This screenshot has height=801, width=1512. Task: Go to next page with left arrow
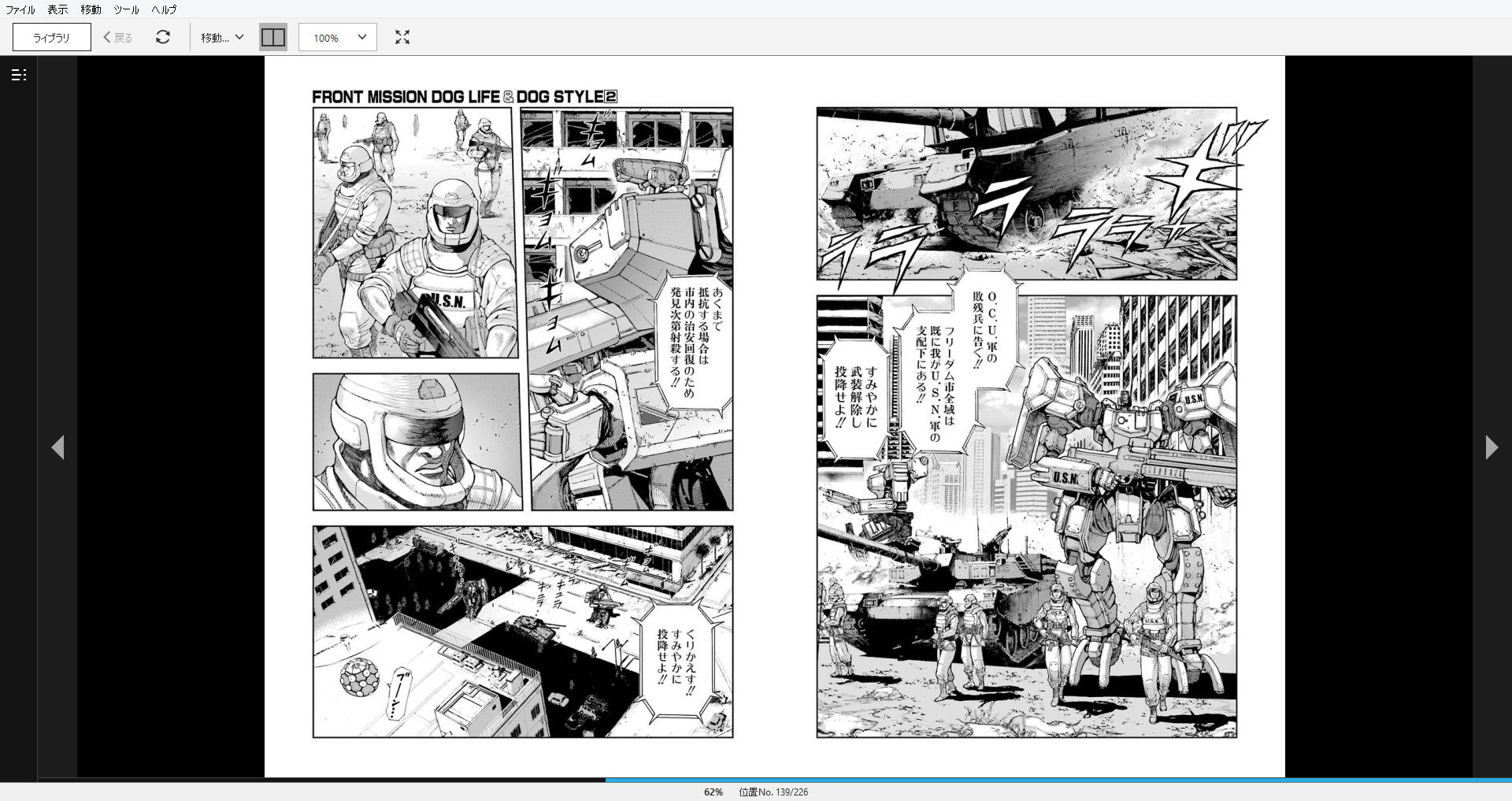57,447
